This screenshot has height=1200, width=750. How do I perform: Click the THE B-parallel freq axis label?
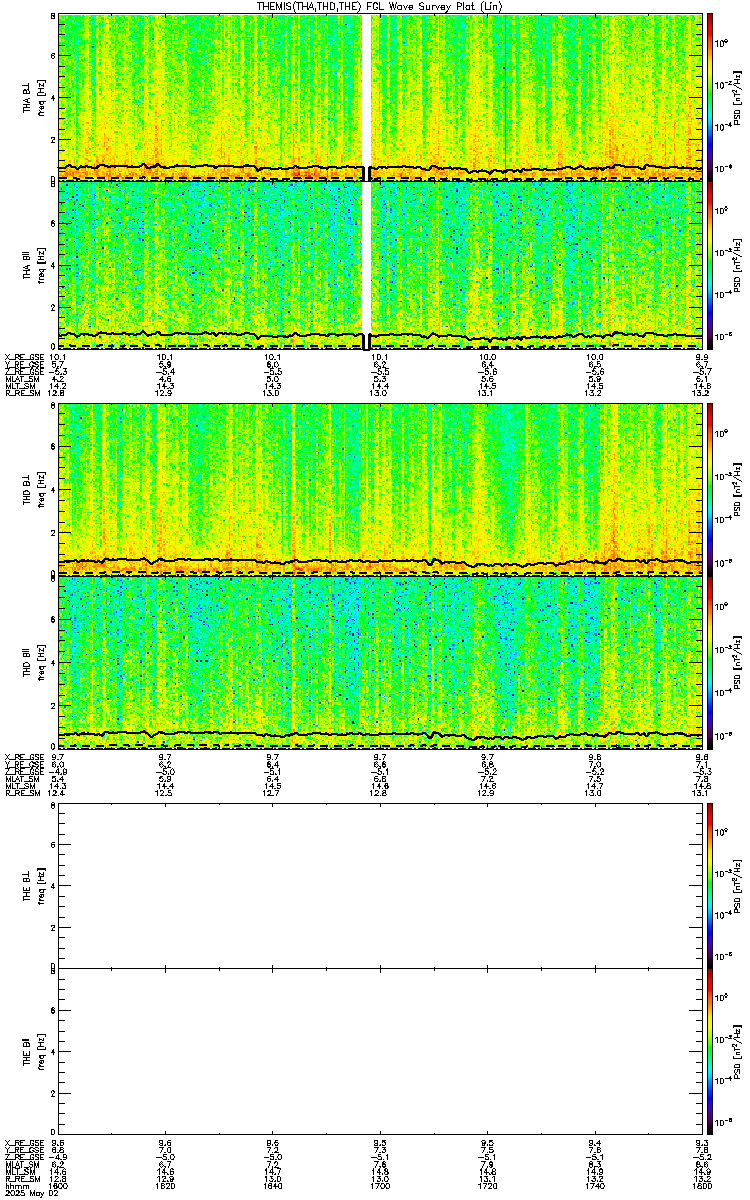[x=43, y=1052]
